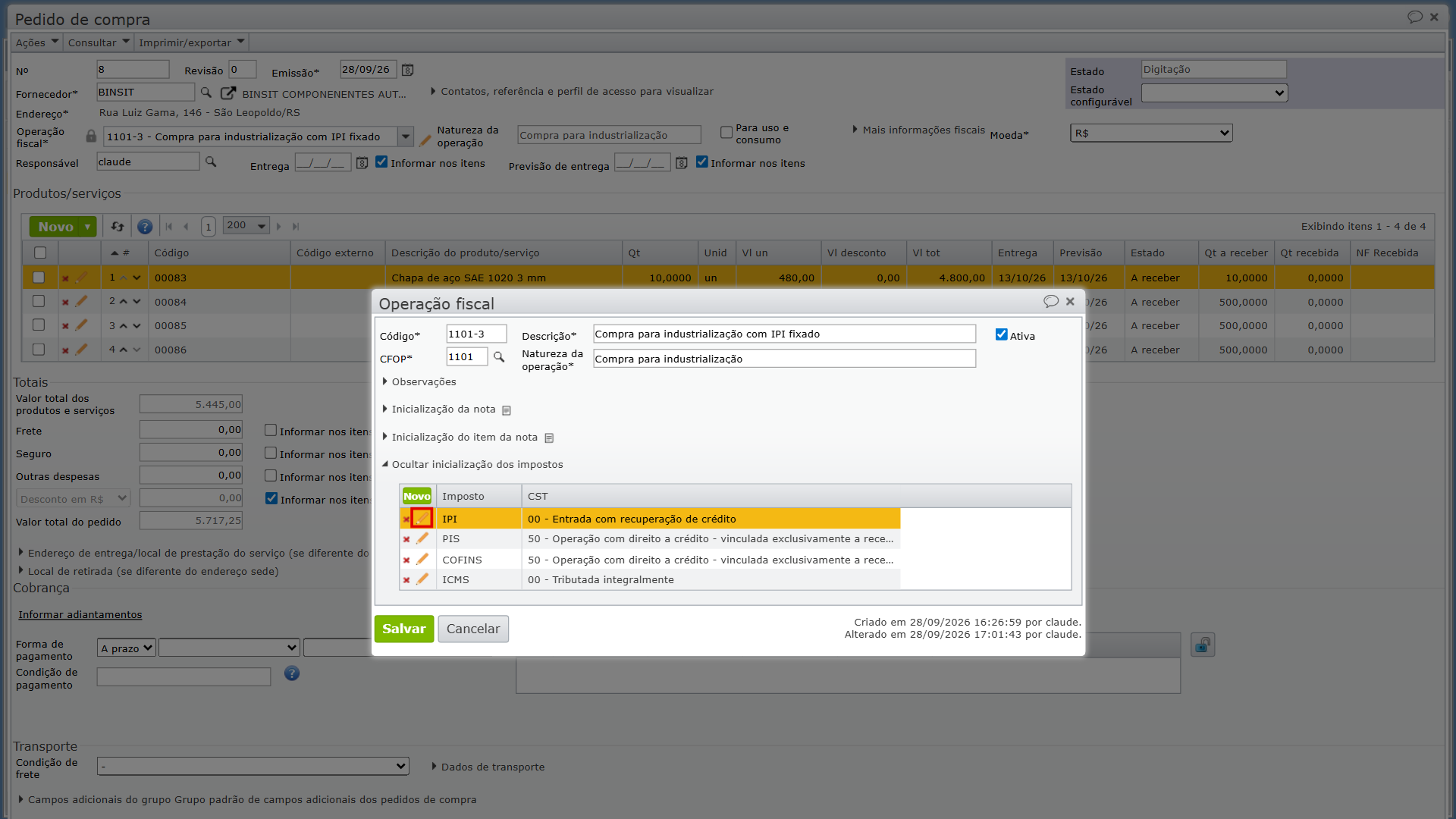The image size is (1456, 819).
Task: Open Forma de pagamento A prazo dropdown
Action: pyautogui.click(x=127, y=648)
